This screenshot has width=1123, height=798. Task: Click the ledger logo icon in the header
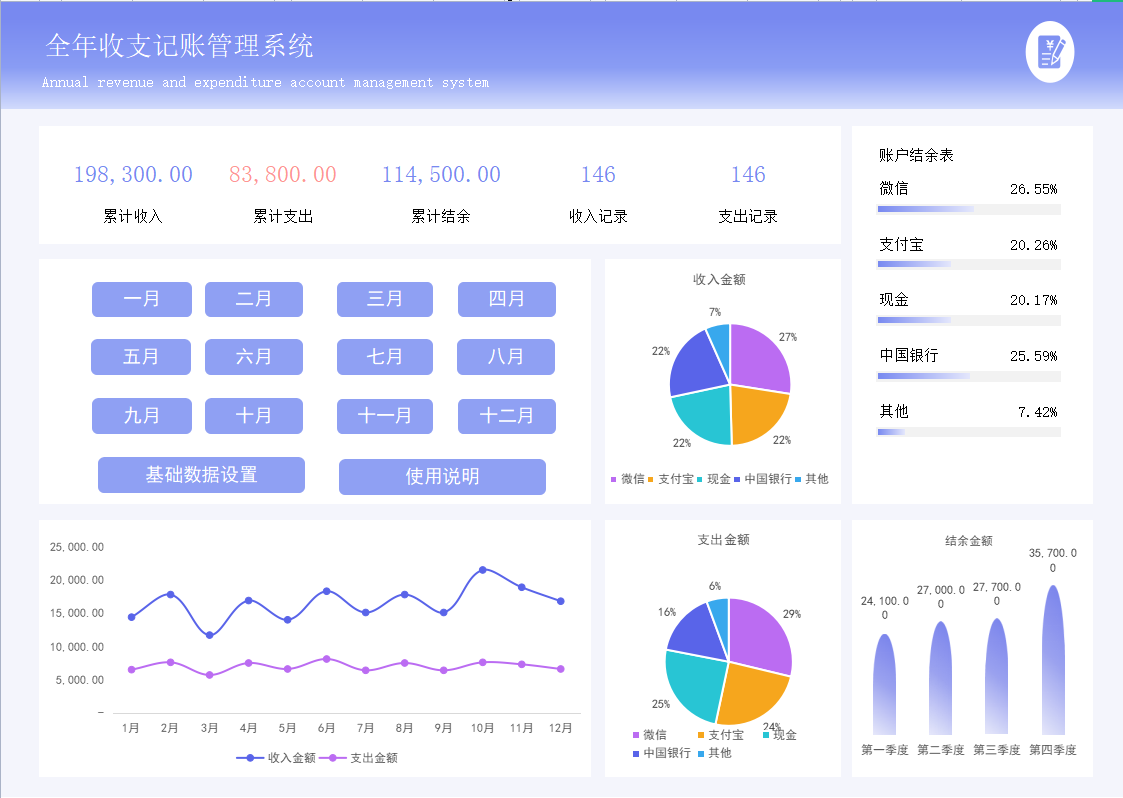pyautogui.click(x=1049, y=50)
